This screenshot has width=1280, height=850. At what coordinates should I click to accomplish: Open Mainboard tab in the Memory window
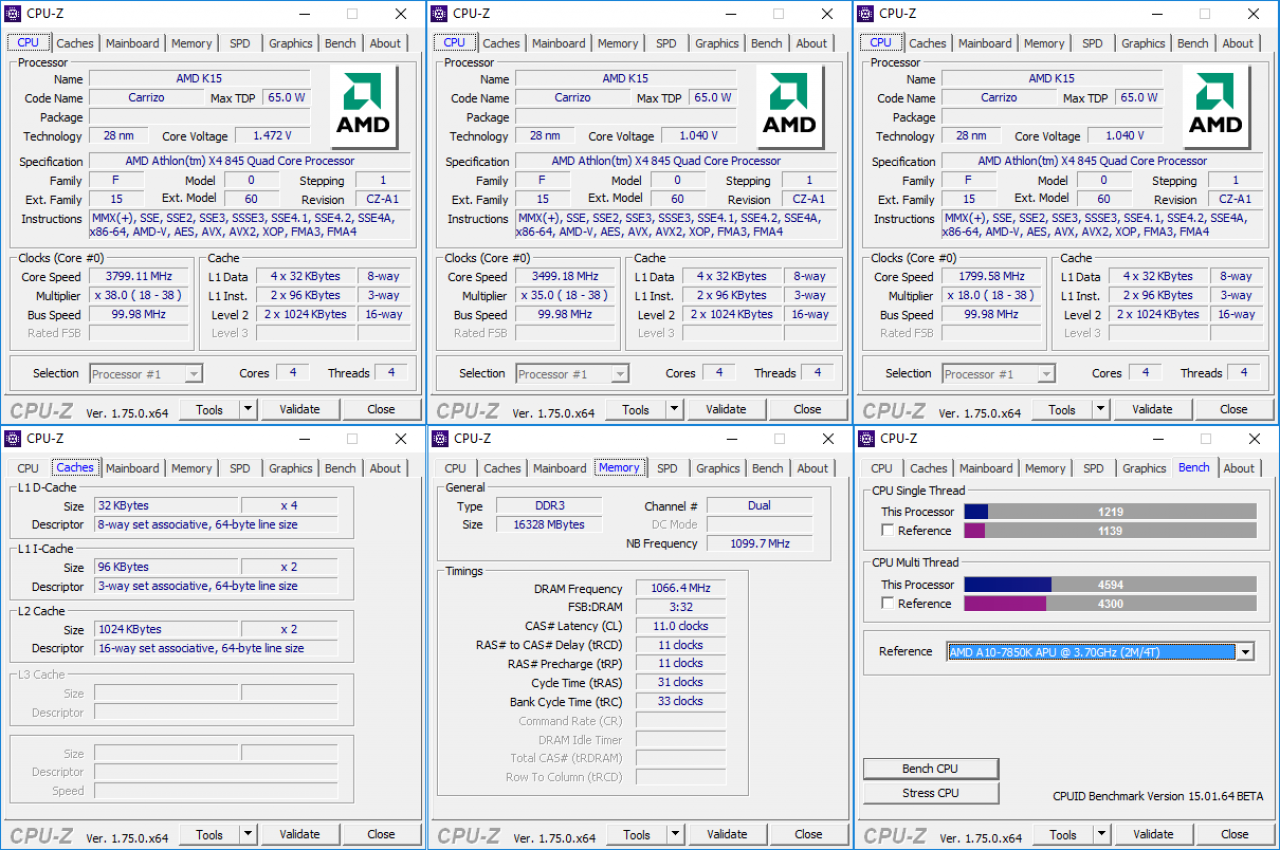tap(559, 468)
